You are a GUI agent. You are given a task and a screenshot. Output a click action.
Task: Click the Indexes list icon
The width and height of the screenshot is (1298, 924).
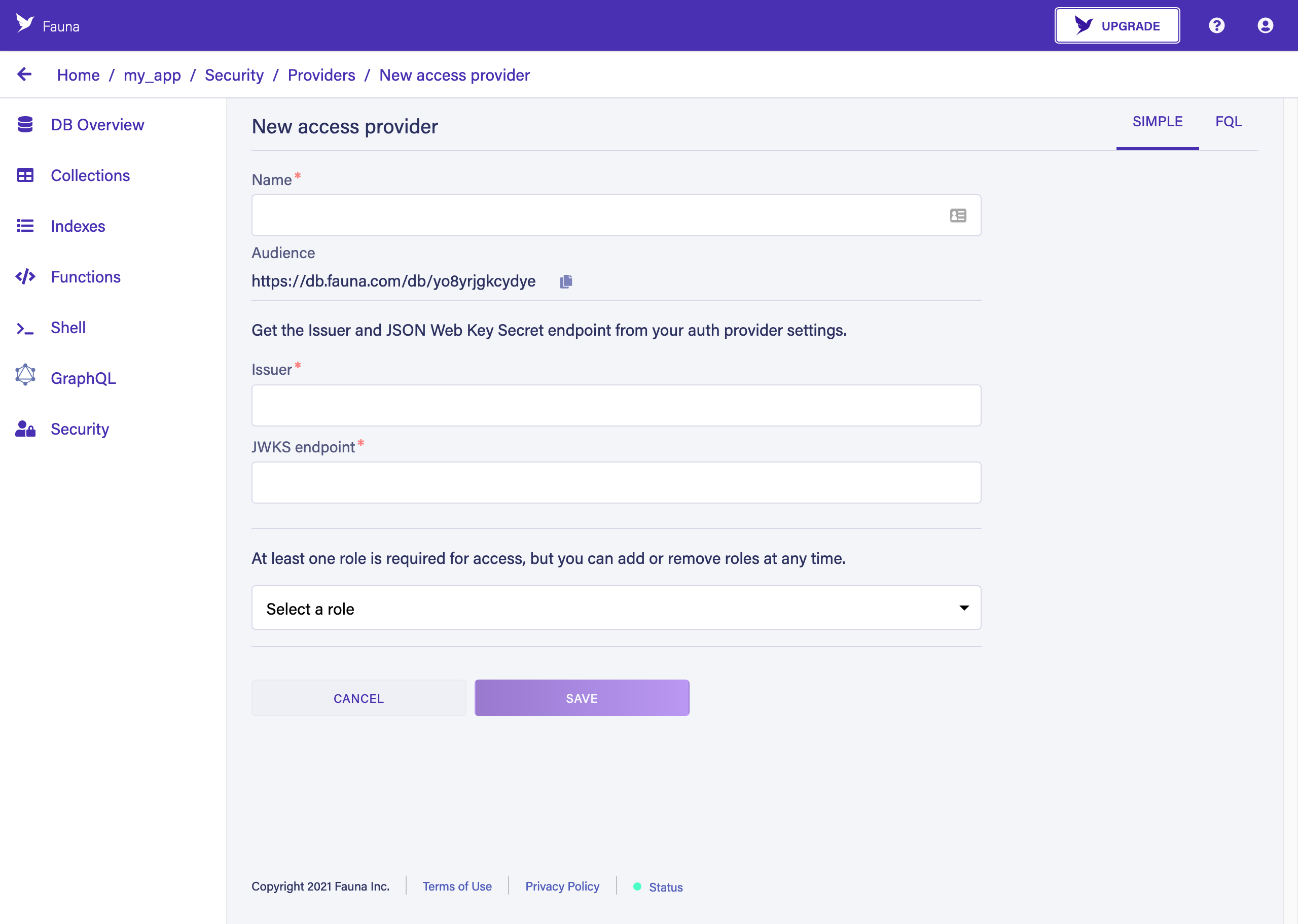click(x=25, y=226)
